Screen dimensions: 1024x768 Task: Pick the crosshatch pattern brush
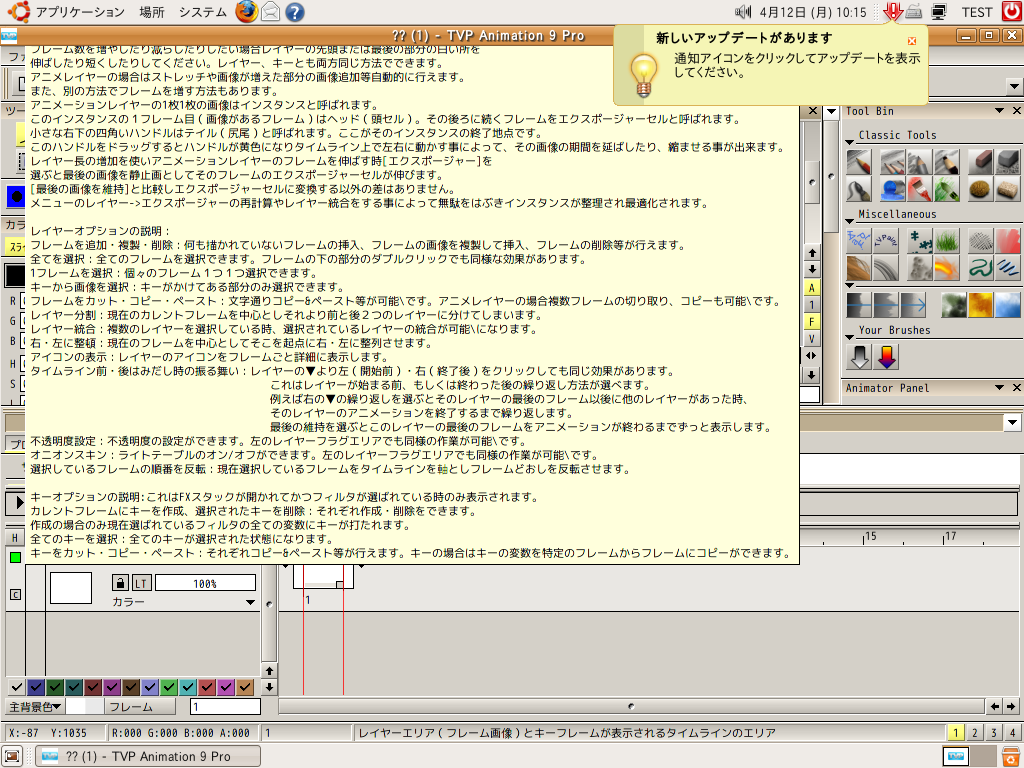[x=980, y=240]
